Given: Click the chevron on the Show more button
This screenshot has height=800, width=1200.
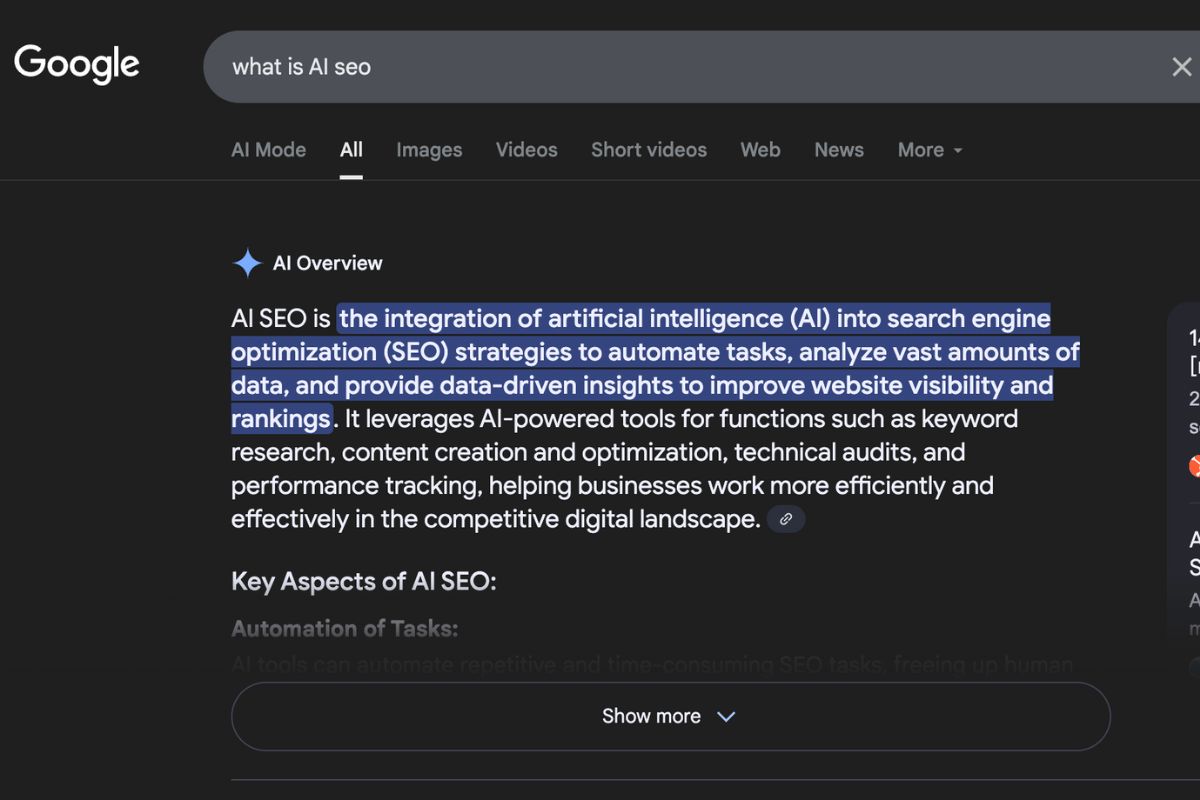Looking at the screenshot, I should 727,716.
